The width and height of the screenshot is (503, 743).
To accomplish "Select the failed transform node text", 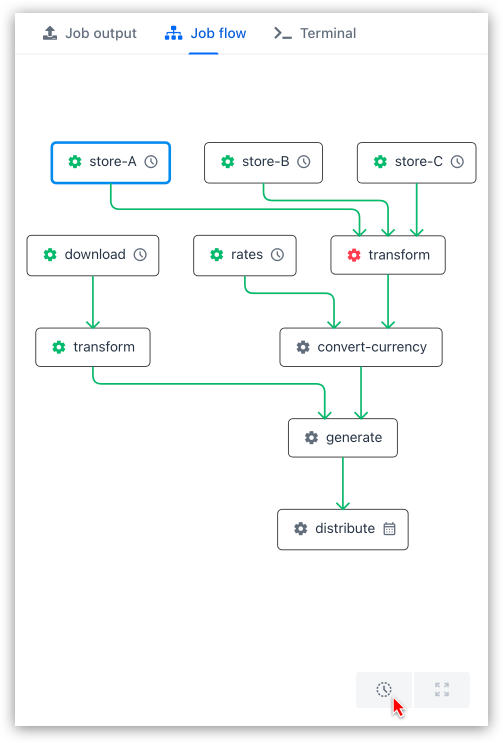I will point(399,255).
